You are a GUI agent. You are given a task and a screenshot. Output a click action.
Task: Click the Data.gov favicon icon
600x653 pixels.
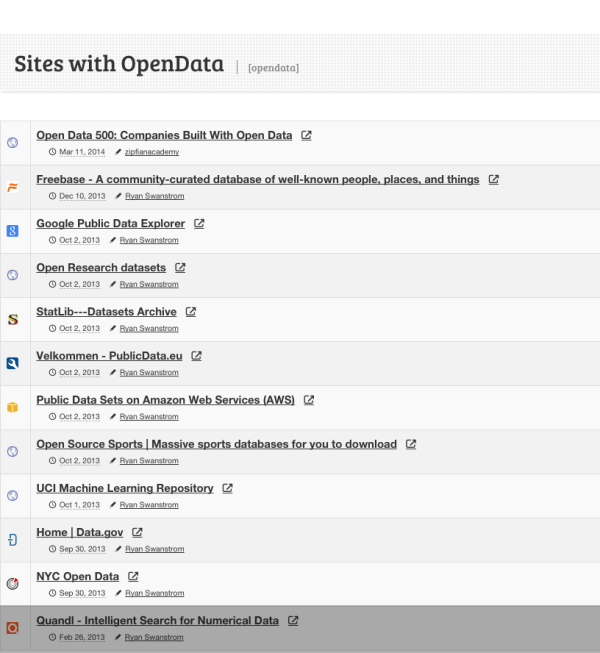coord(13,539)
